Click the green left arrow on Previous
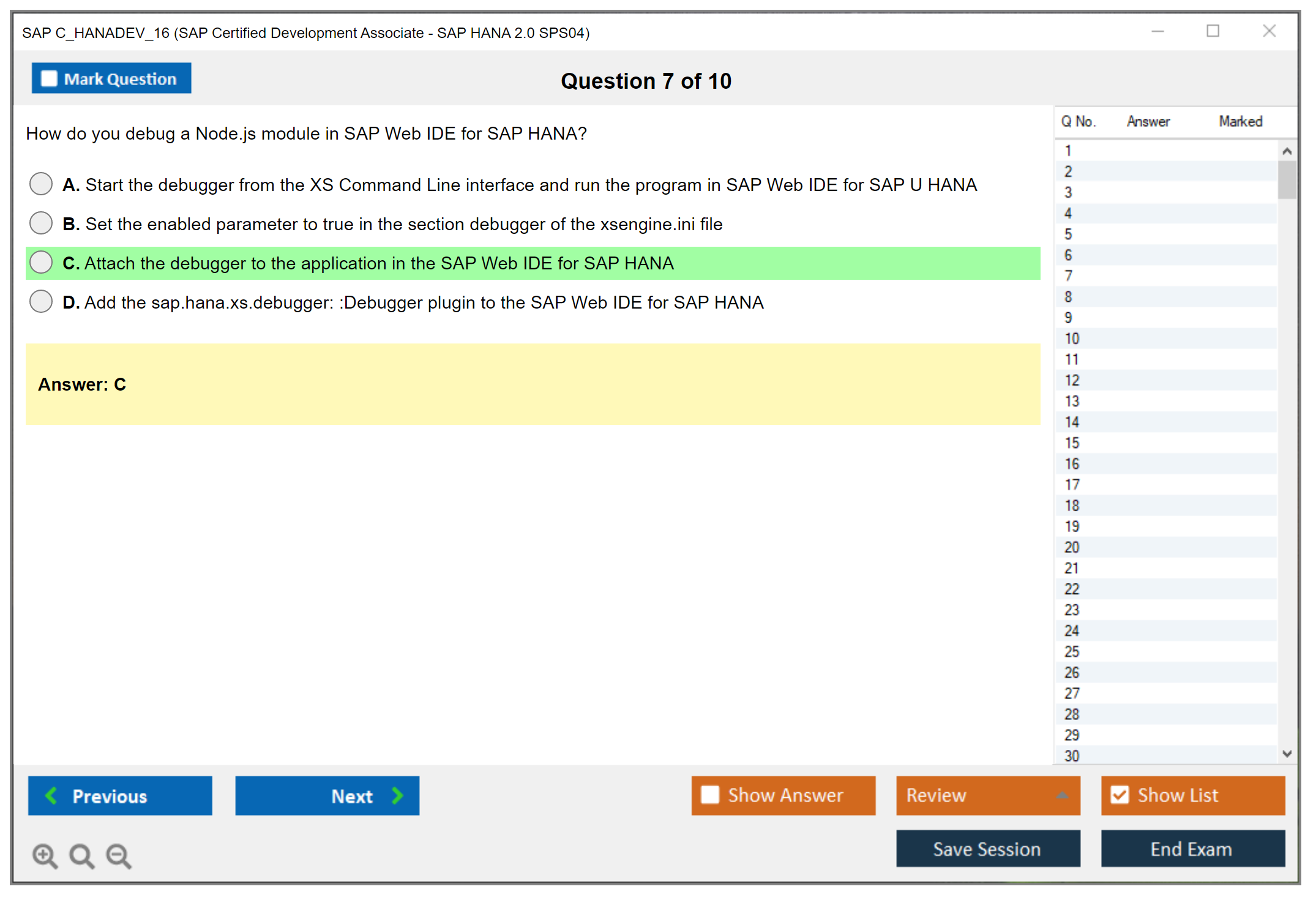This screenshot has height=900, width=1316. coord(51,796)
